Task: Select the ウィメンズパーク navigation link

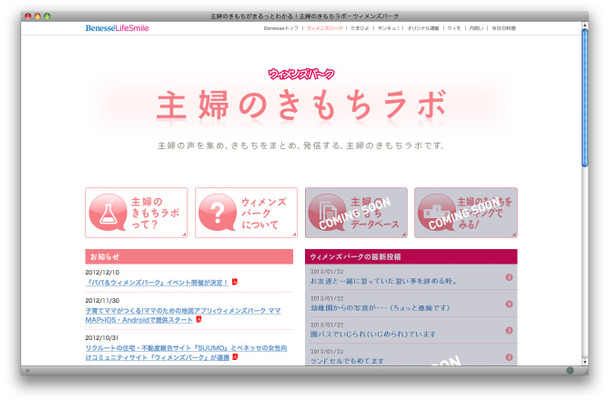Action: click(324, 28)
